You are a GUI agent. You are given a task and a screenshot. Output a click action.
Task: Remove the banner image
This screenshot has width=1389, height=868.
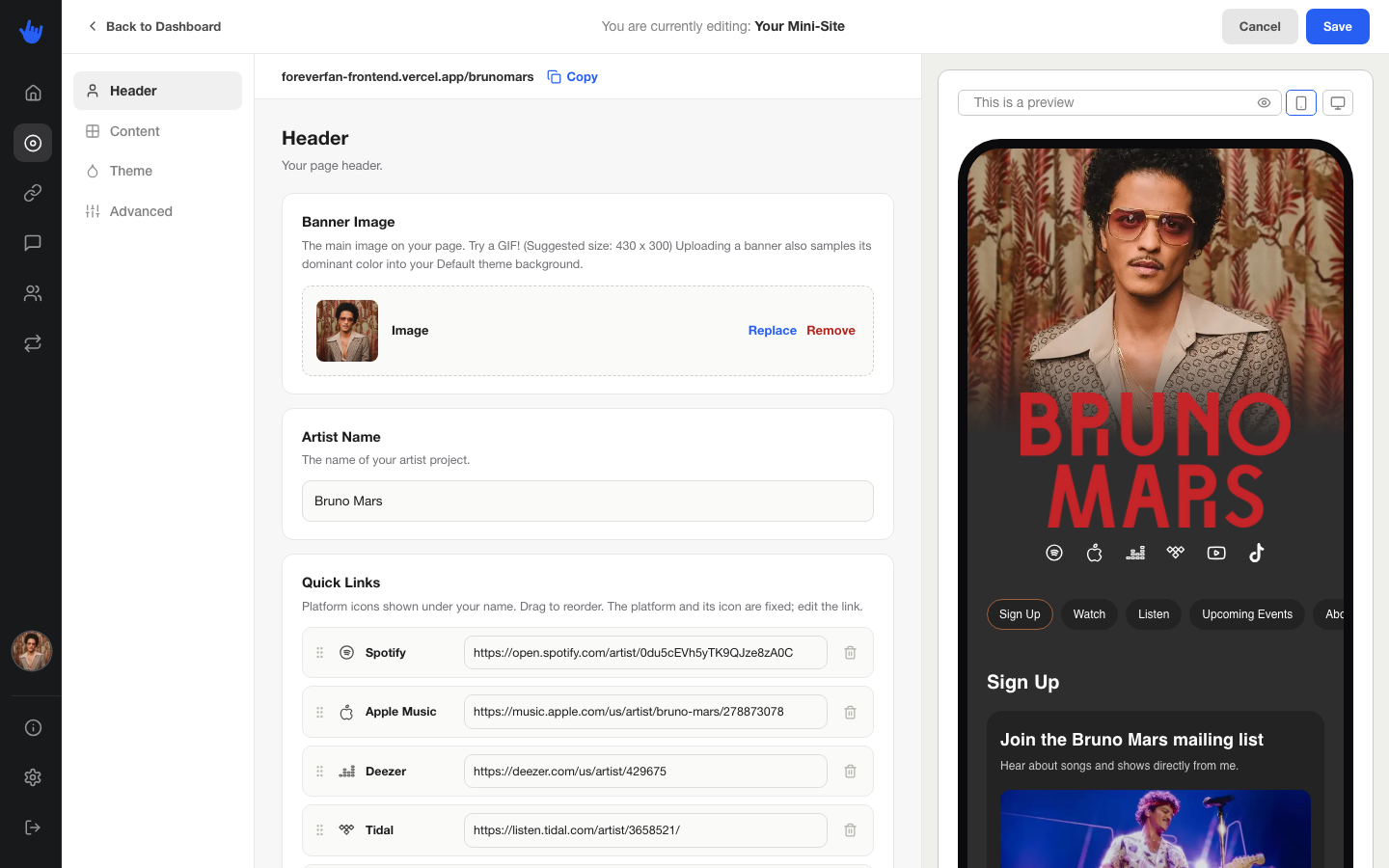click(x=831, y=331)
